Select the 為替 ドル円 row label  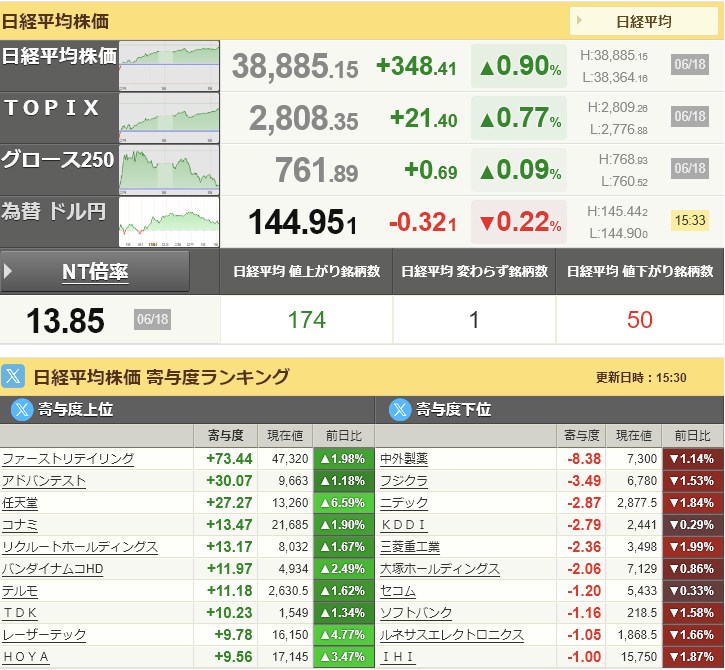click(x=54, y=211)
